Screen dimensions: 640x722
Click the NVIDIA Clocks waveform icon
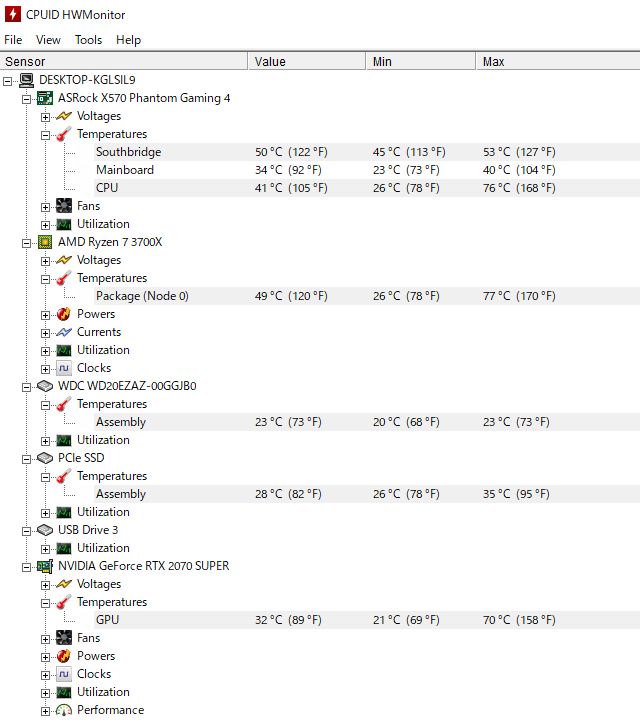pyautogui.click(x=64, y=674)
